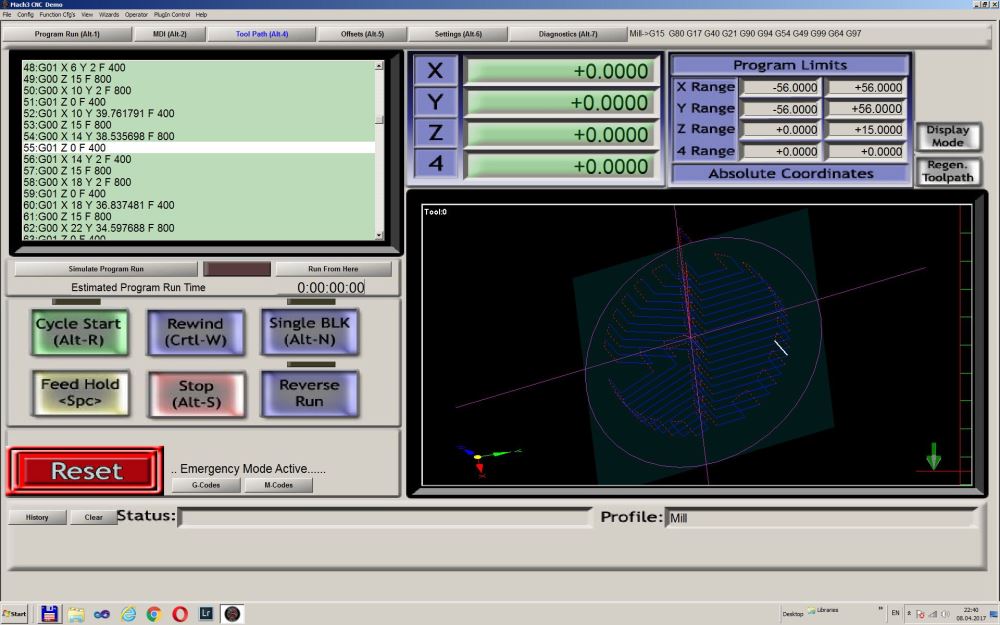1000x625 pixels.
Task: Open the blue infinity app icon
Action: (101, 614)
